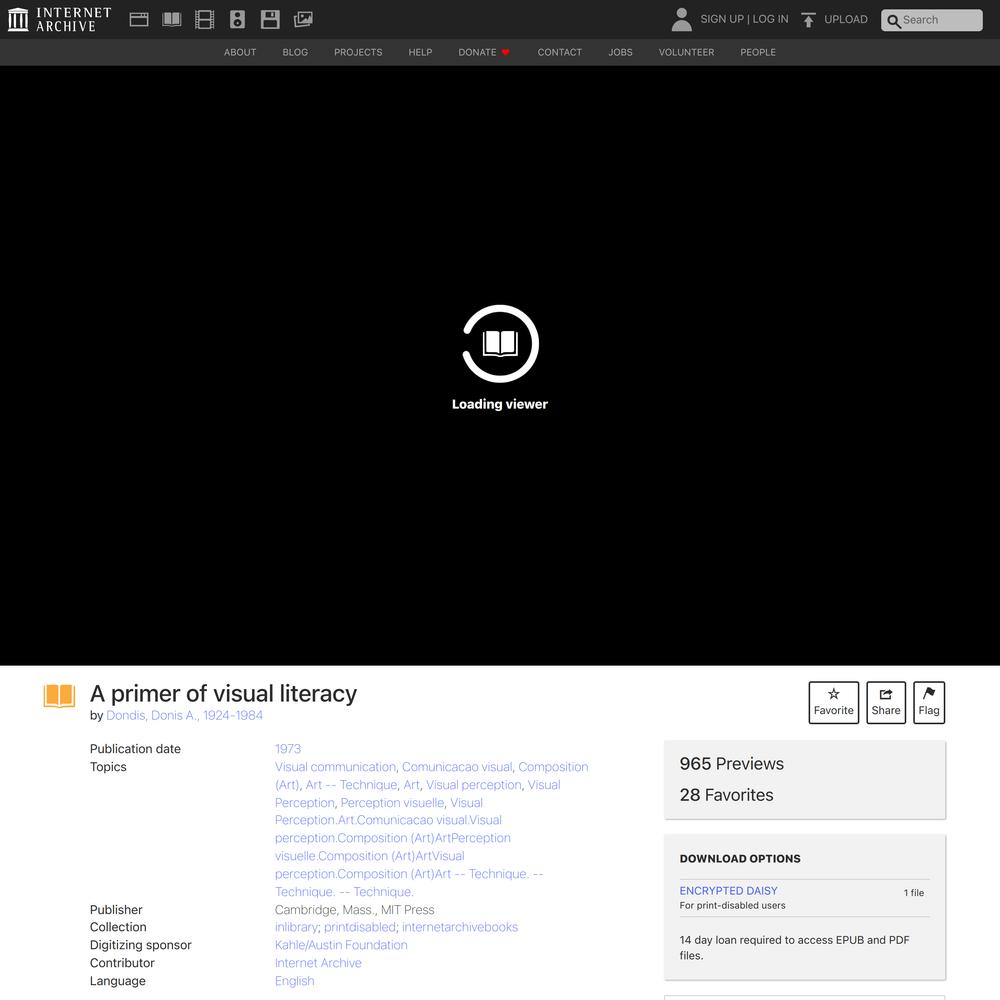Open the Perception visuelle topic link

[392, 802]
